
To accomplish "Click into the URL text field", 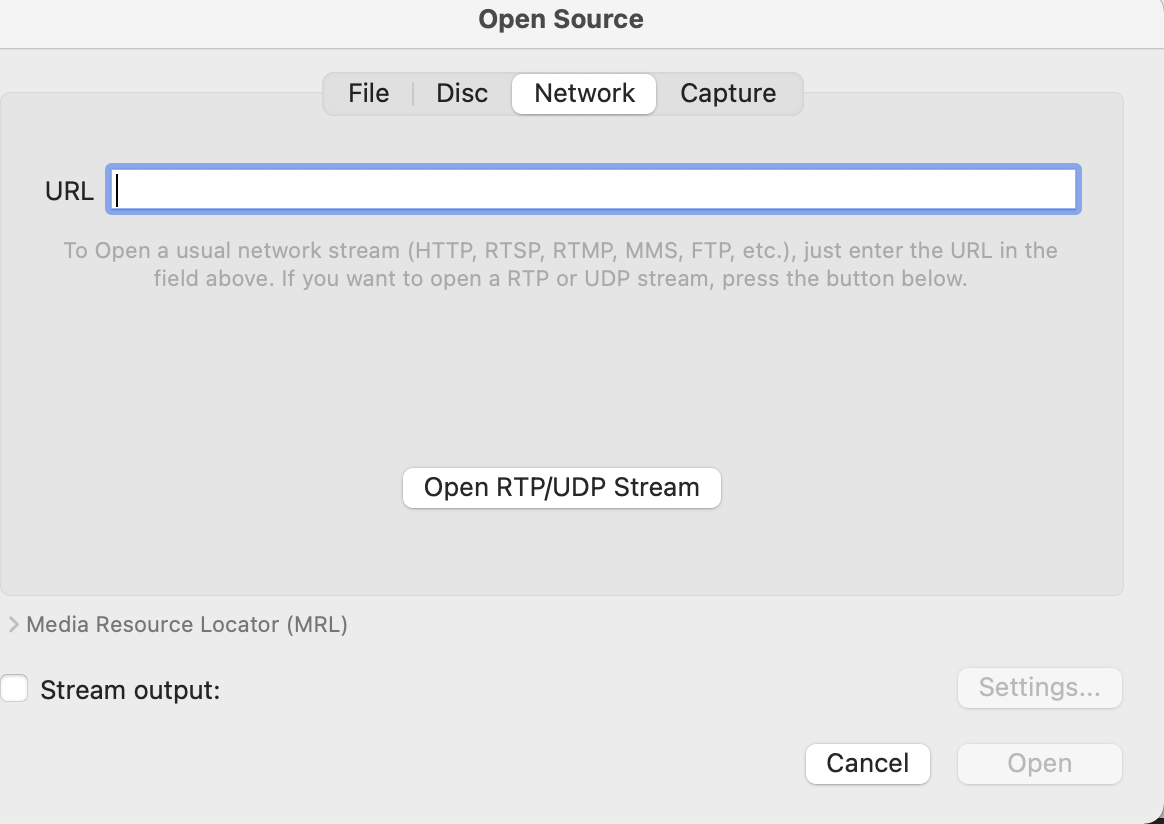I will click(592, 190).
